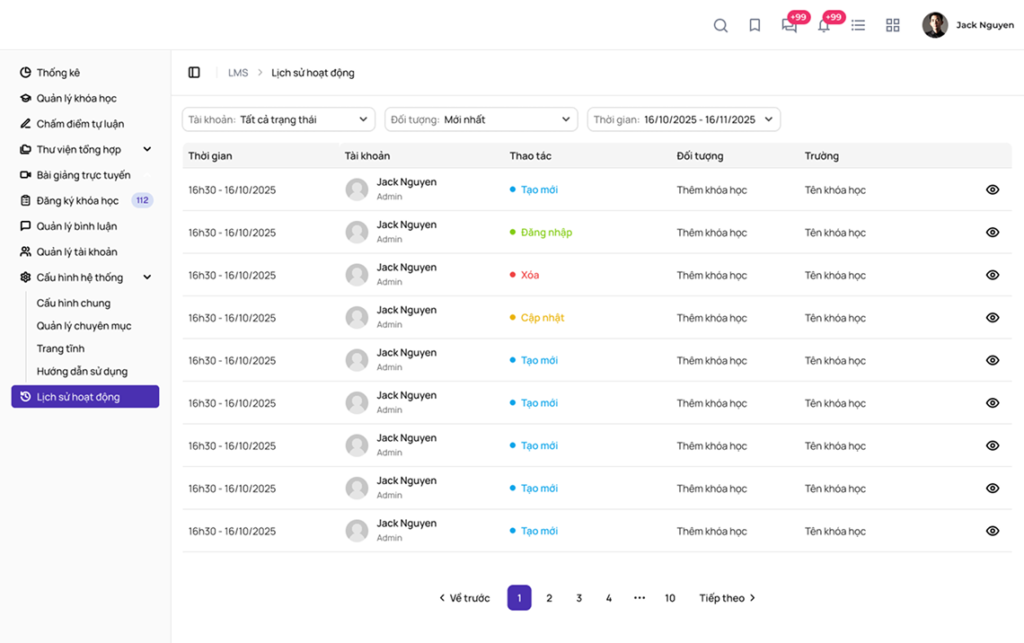Open the bookmark icon in top bar

pyautogui.click(x=755, y=26)
